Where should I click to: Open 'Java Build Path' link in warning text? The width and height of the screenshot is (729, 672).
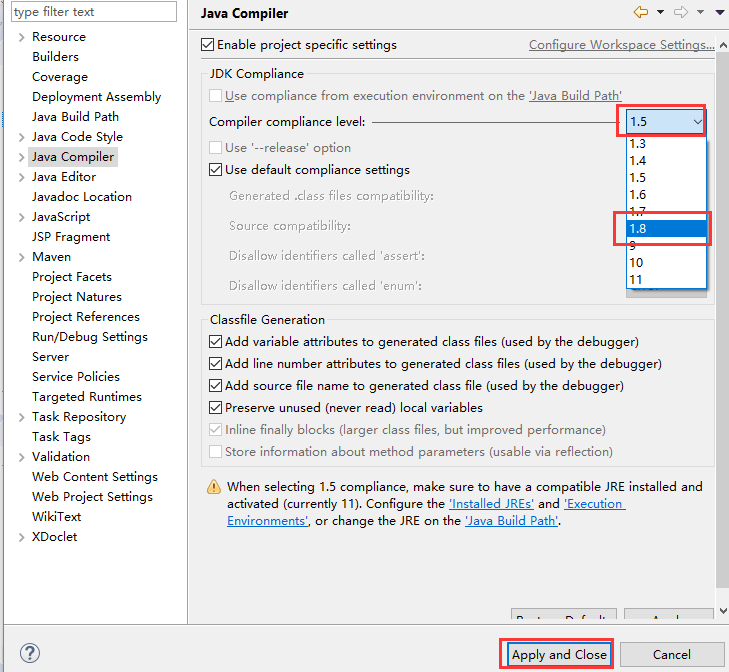pyautogui.click(x=512, y=520)
